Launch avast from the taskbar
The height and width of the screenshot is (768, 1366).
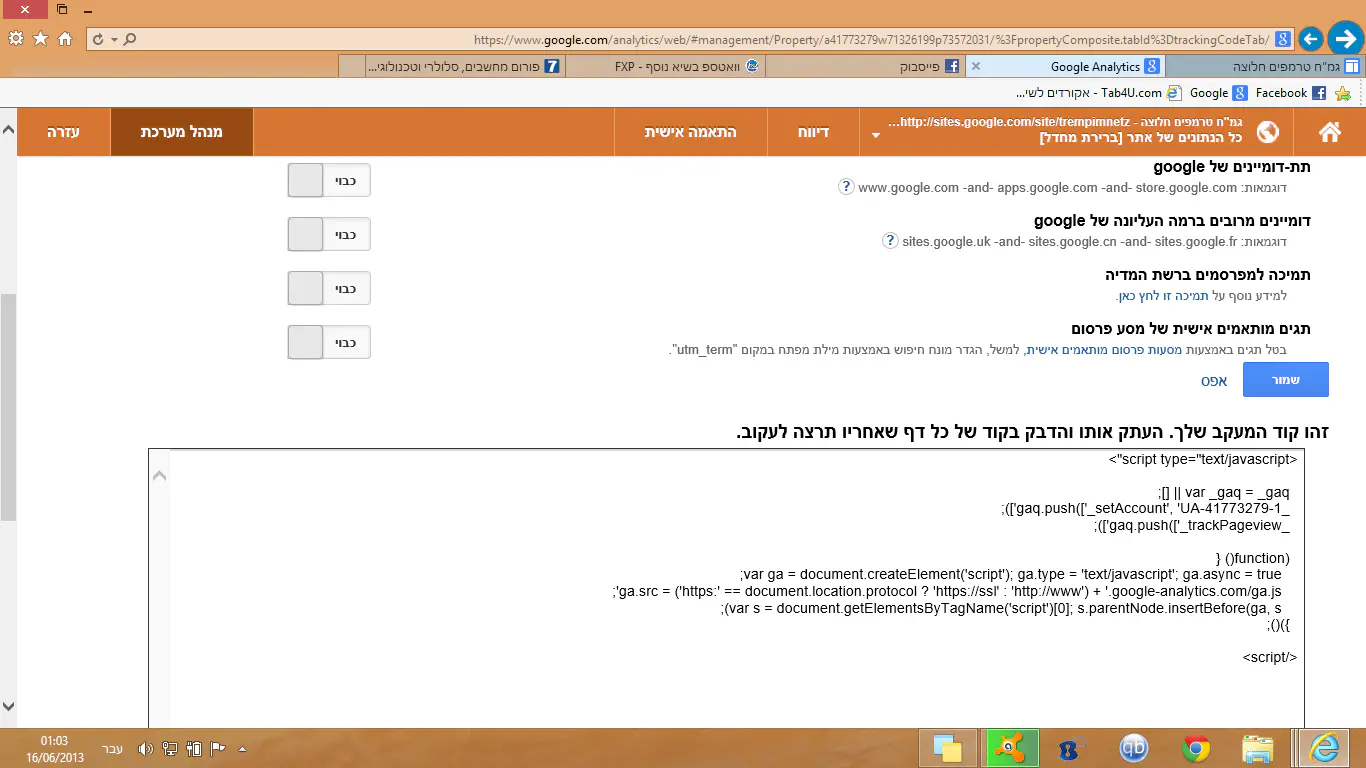coord(1012,748)
